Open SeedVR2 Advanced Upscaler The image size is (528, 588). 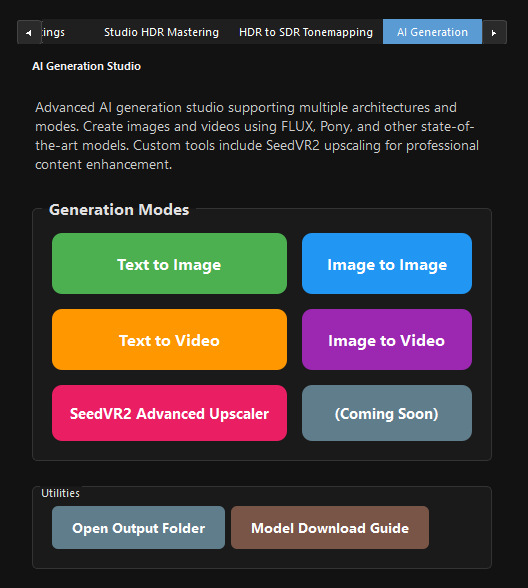pos(170,413)
